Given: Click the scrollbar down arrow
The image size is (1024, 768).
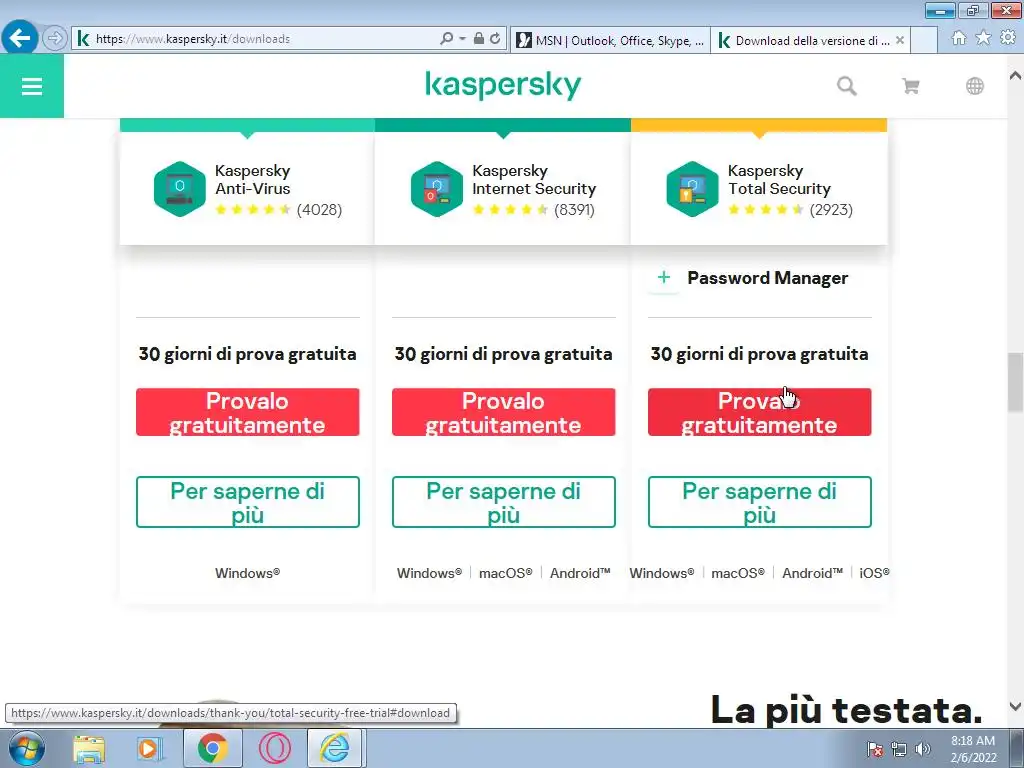Looking at the screenshot, I should pyautogui.click(x=1016, y=706).
